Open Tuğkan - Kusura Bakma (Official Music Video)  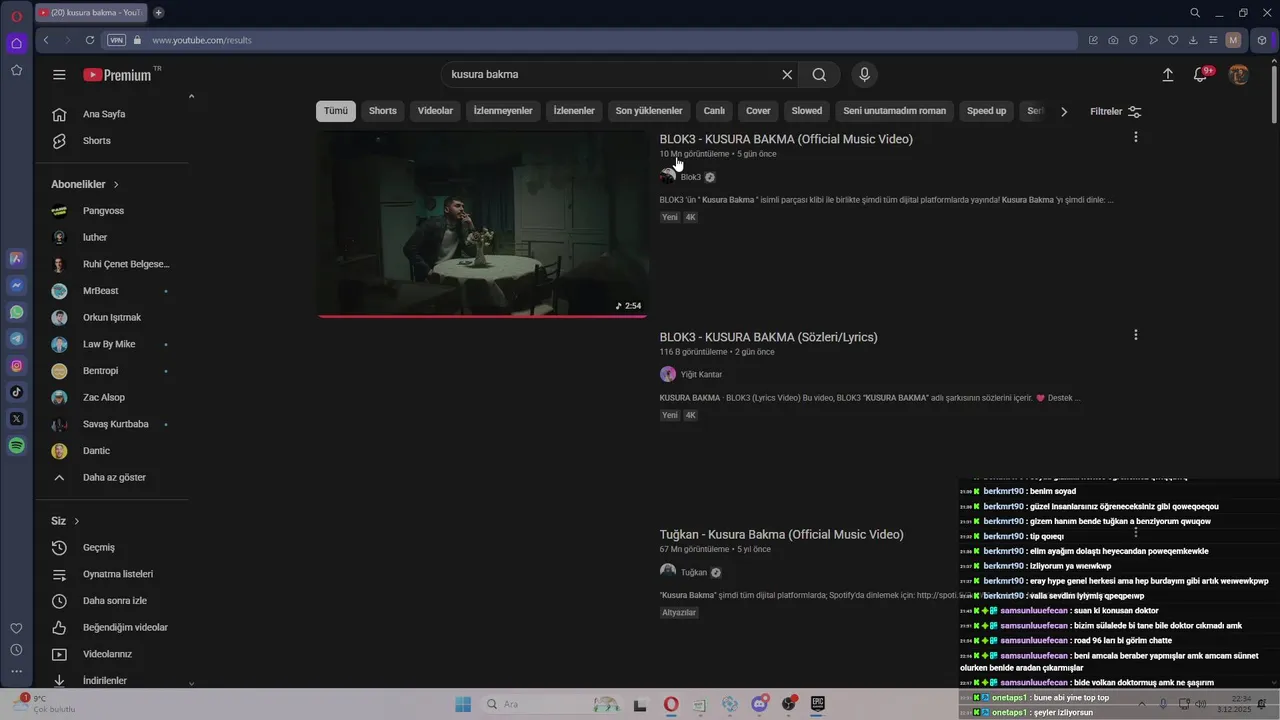click(x=781, y=535)
